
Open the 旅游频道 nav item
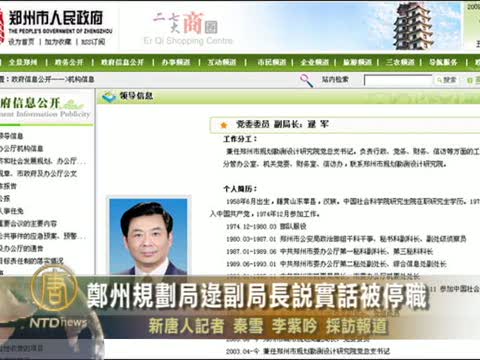pyautogui.click(x=357, y=62)
